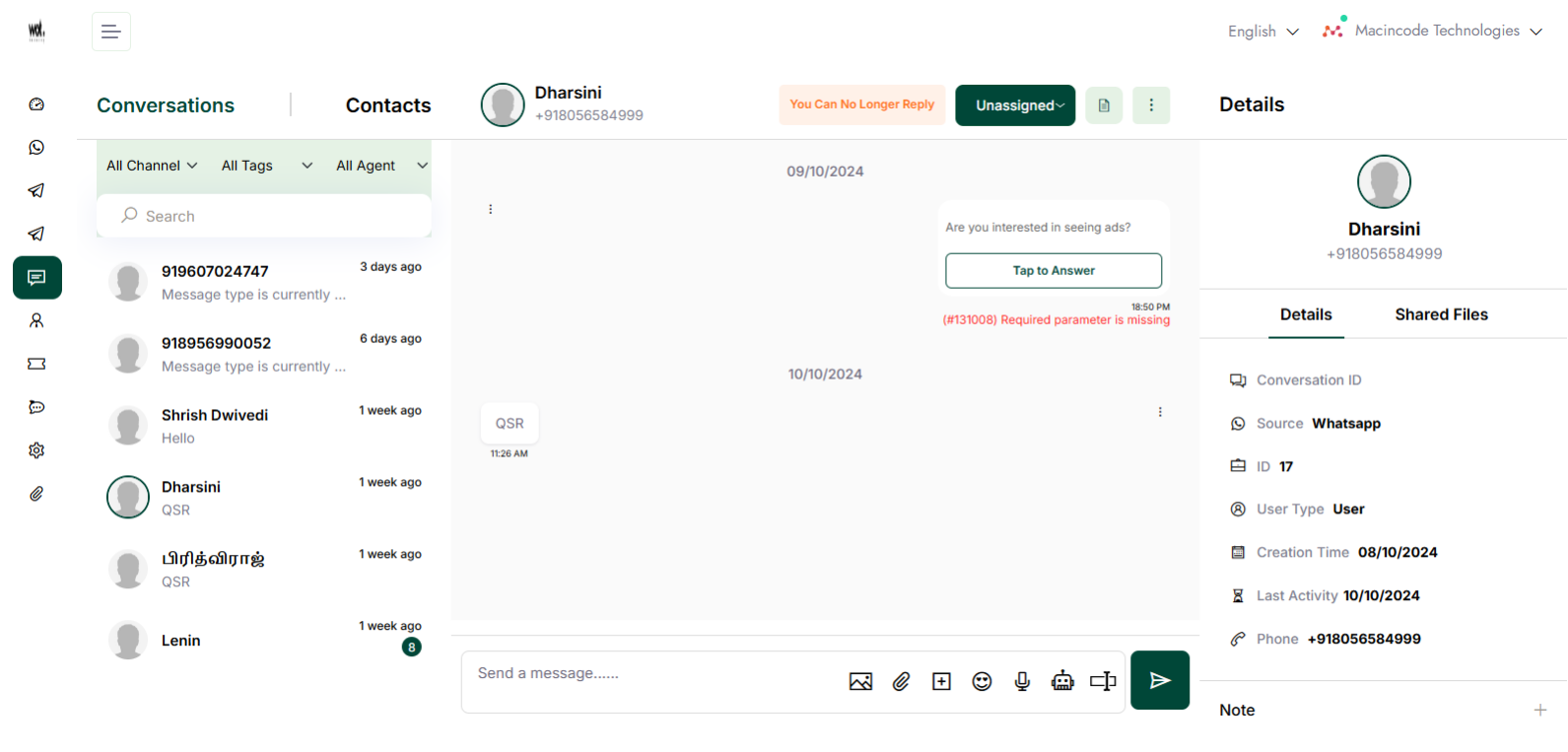Screen dimensions: 1568x752
Task: Open the emoji picker in message bar
Action: coord(982,681)
